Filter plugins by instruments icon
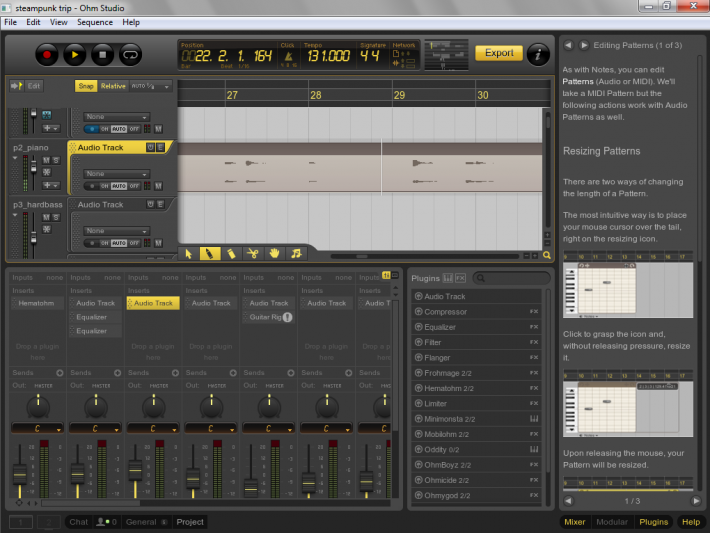The image size is (710, 533). click(448, 278)
